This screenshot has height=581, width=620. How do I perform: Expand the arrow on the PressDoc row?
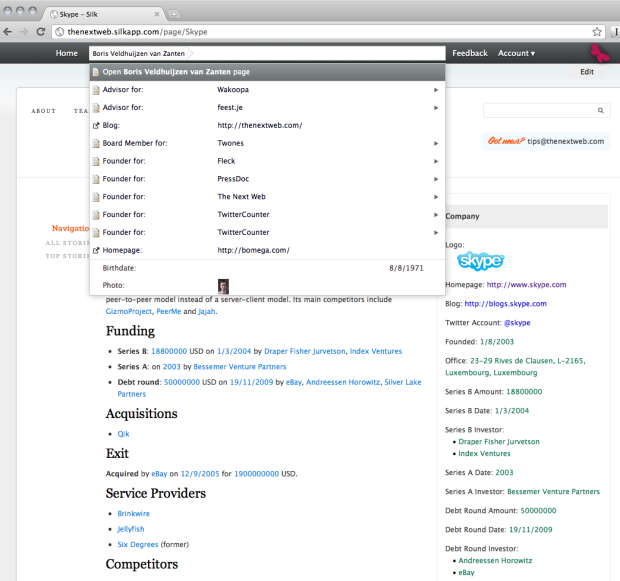pyautogui.click(x=436, y=179)
